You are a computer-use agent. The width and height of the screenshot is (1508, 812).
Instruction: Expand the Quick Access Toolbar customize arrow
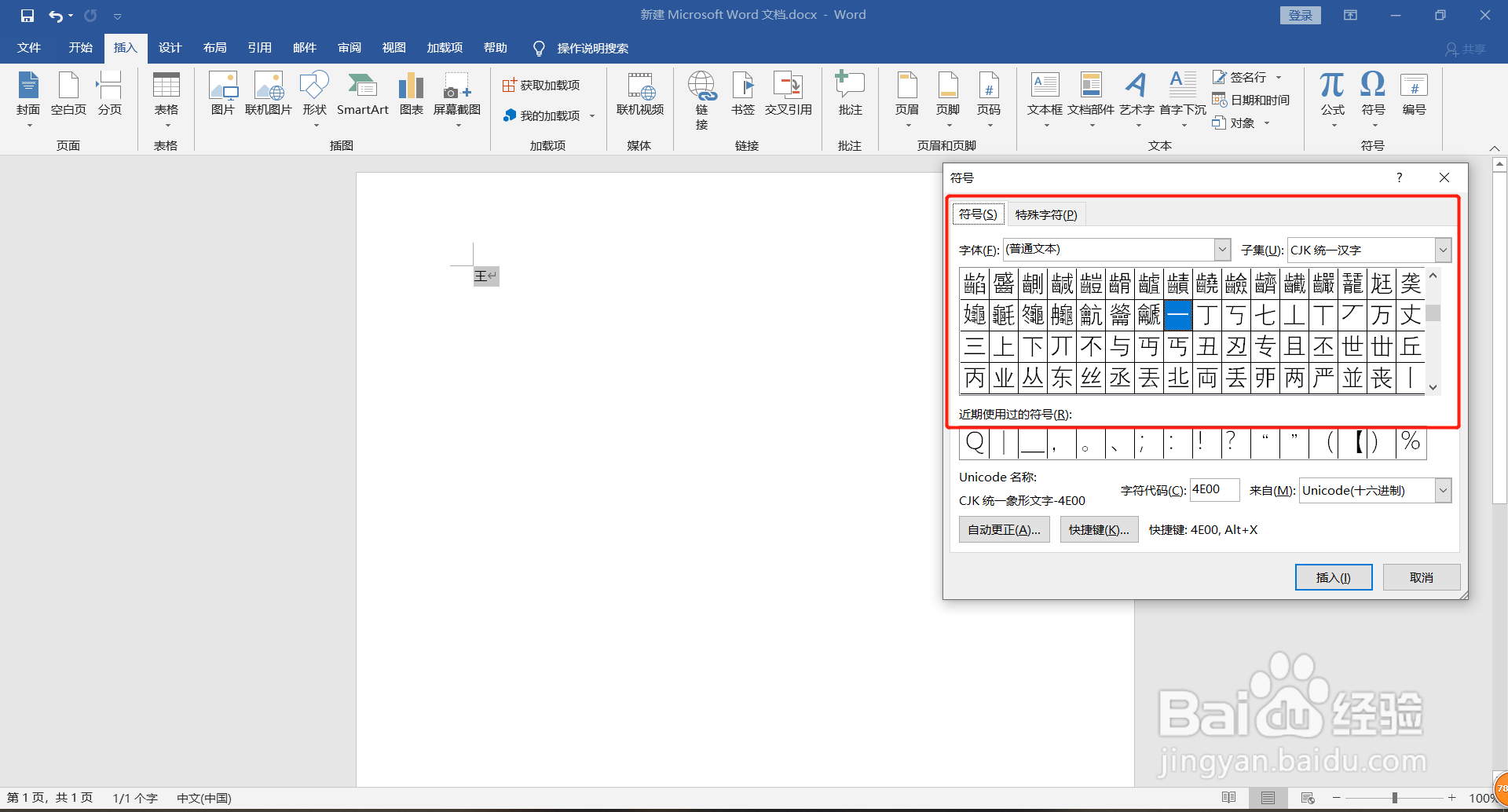click(x=117, y=16)
